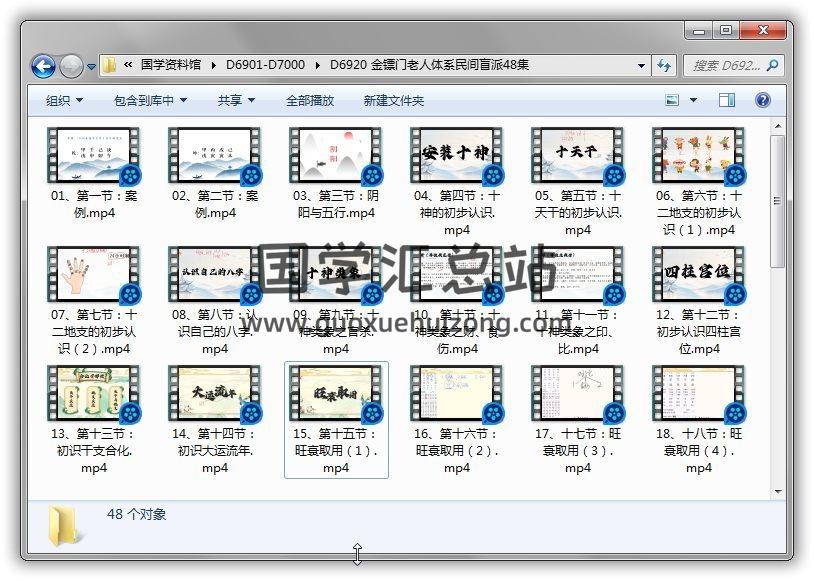Open the more view options arrow
The image size is (814, 581).
693,100
